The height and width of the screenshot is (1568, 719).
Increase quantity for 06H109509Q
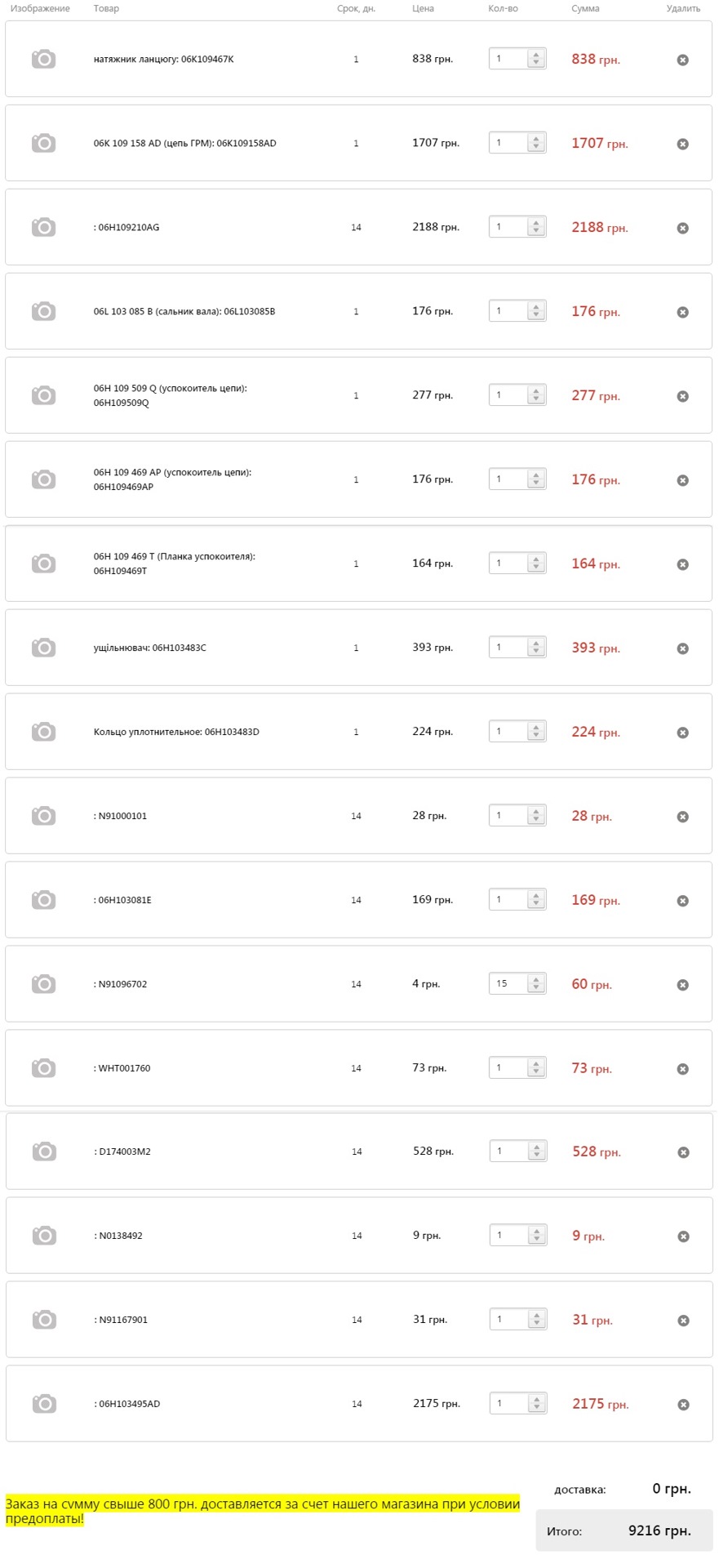click(x=535, y=391)
